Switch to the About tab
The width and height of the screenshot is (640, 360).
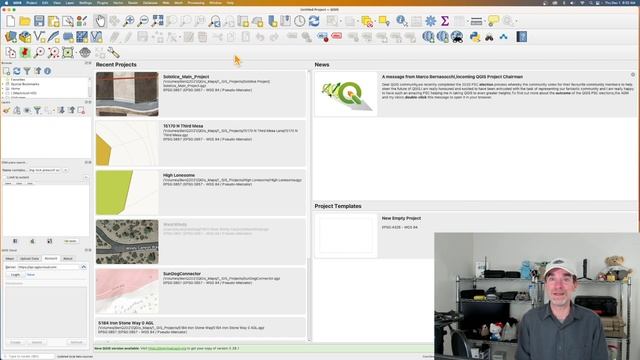pos(68,259)
